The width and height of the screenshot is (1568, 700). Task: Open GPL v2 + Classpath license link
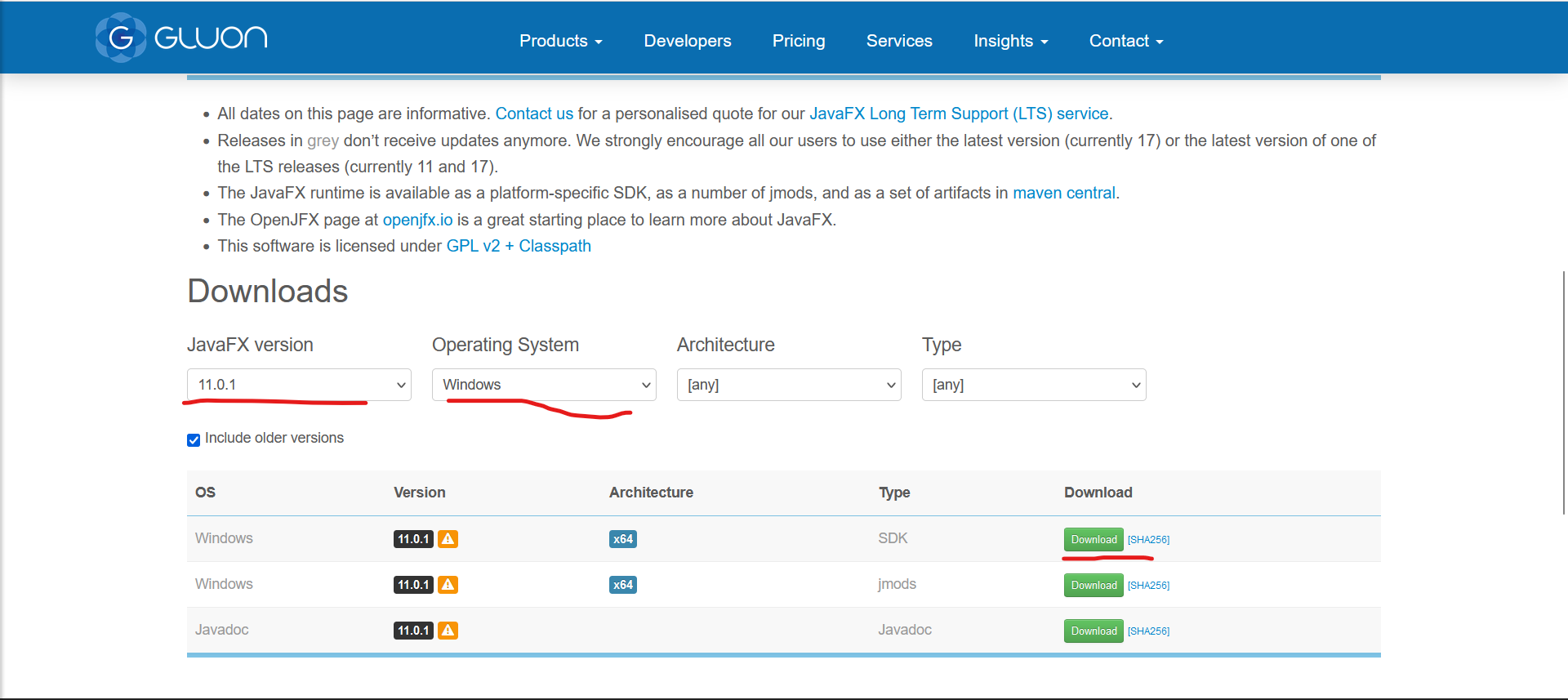coord(519,246)
